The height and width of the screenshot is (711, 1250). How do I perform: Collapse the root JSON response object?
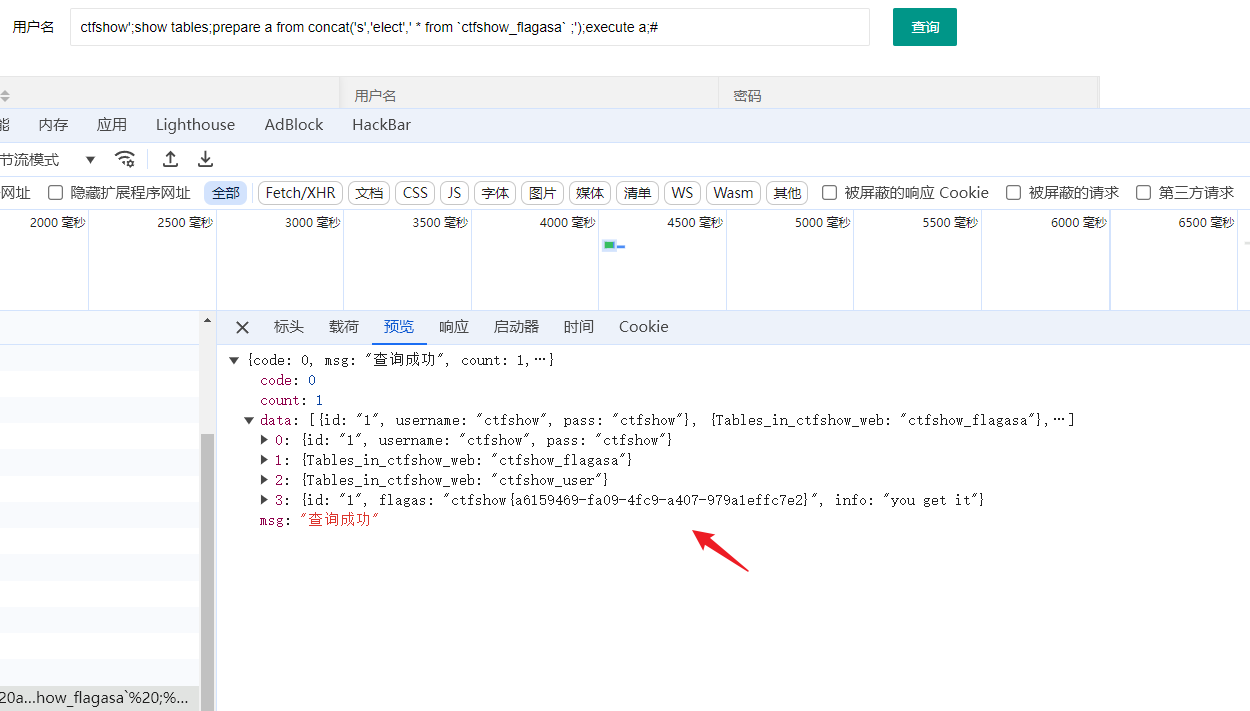click(234, 360)
